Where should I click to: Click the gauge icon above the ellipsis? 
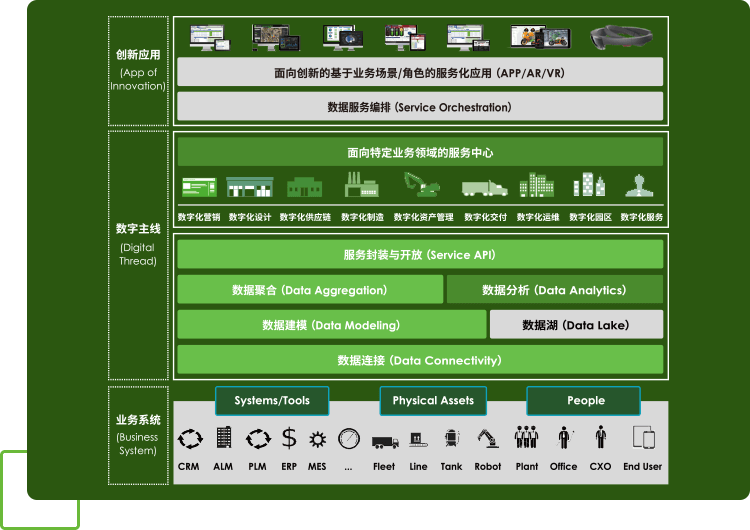click(x=349, y=439)
